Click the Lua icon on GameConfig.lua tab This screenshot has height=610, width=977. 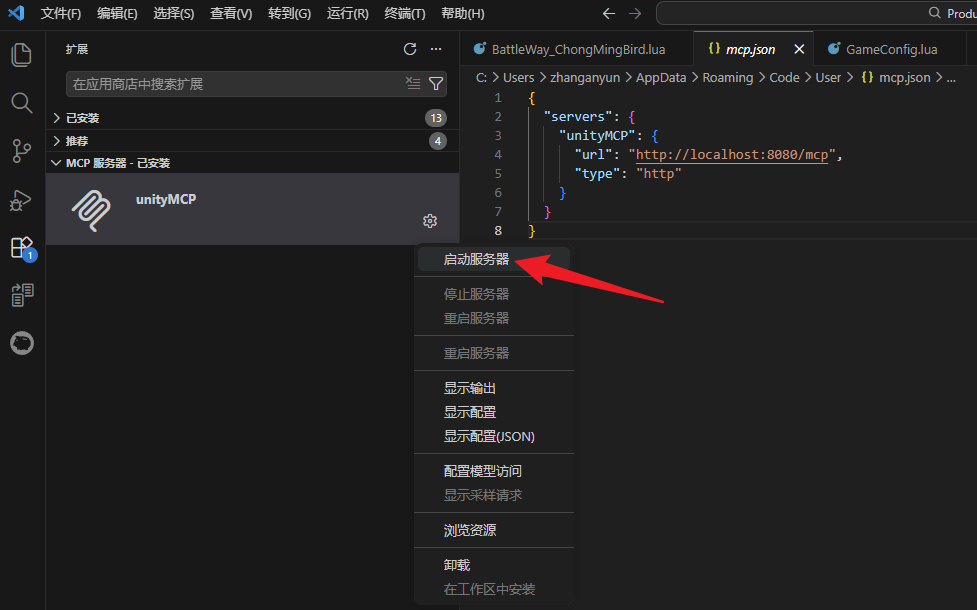(833, 49)
